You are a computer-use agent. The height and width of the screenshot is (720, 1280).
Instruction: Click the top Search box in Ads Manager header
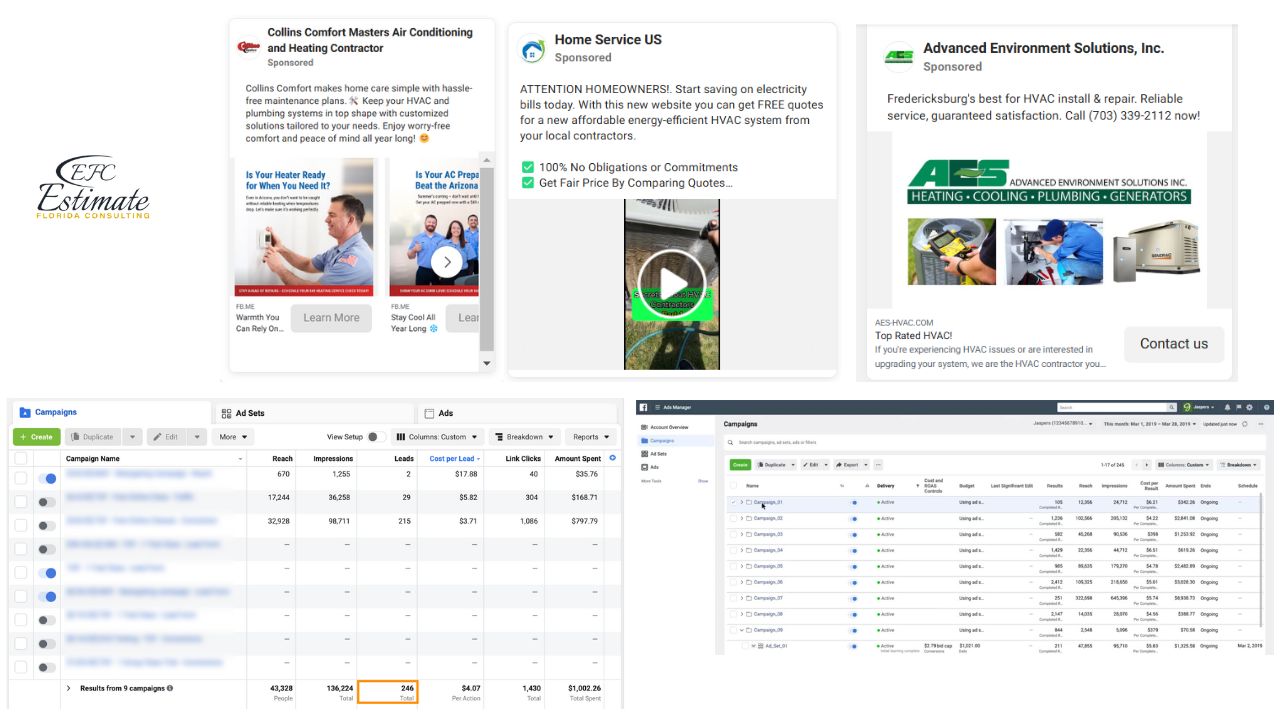click(1111, 407)
